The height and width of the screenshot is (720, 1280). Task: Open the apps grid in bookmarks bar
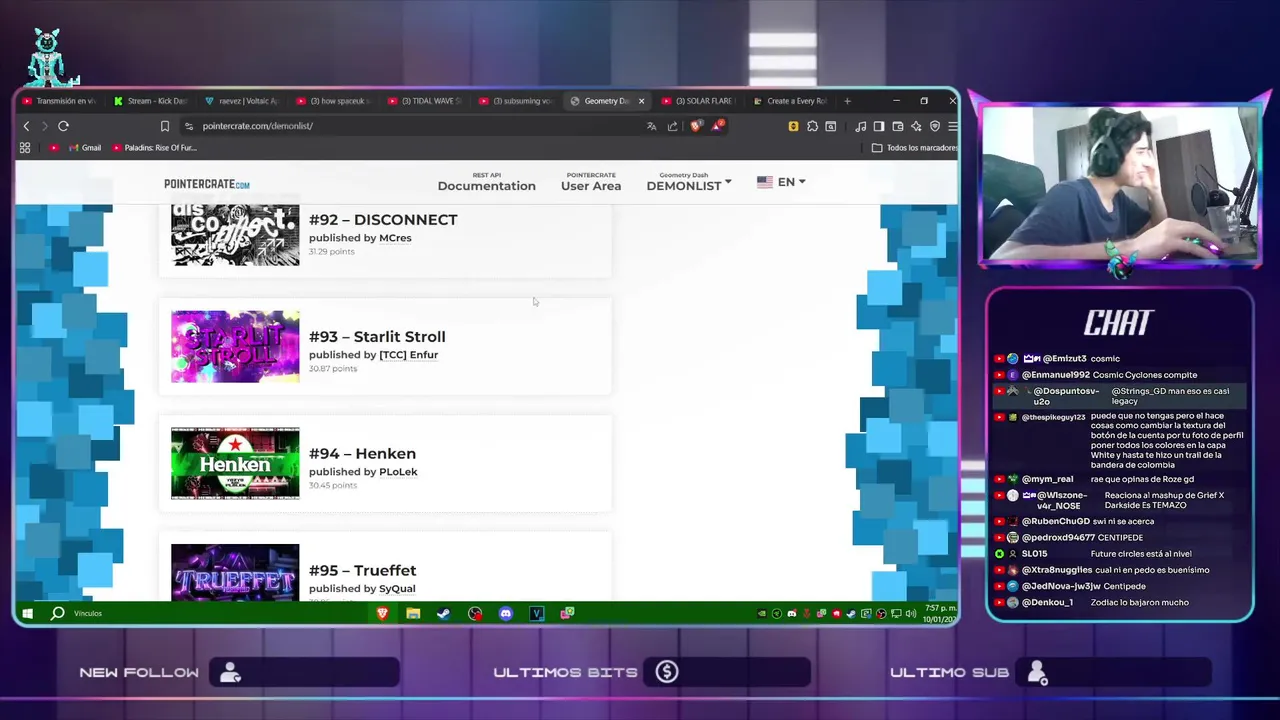[x=25, y=148]
